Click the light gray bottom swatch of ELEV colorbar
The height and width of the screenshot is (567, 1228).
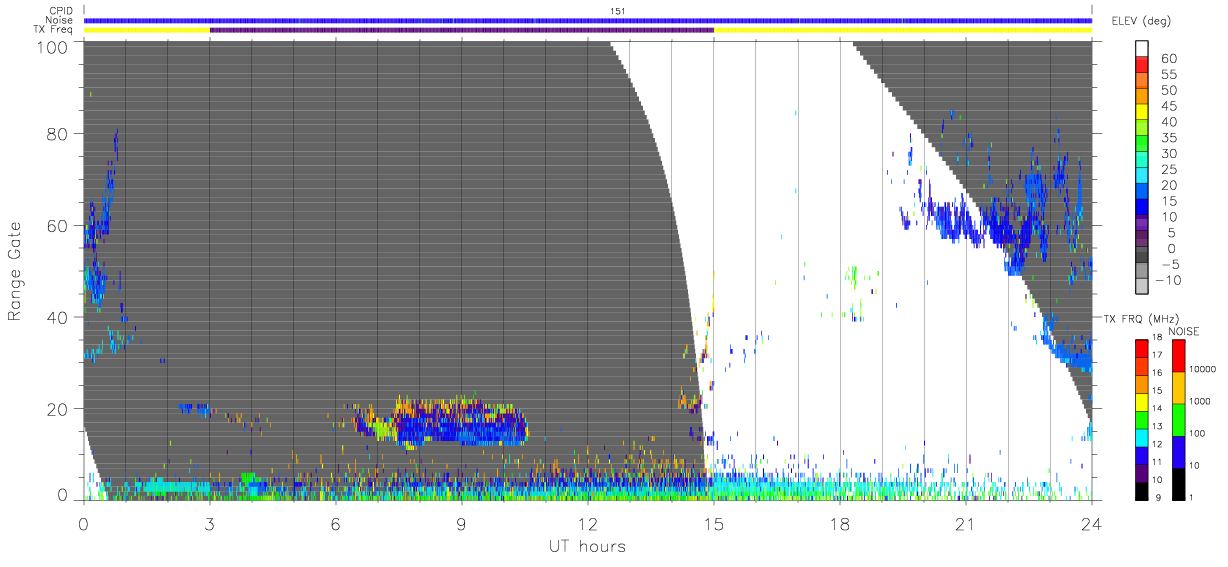pyautogui.click(x=1142, y=287)
